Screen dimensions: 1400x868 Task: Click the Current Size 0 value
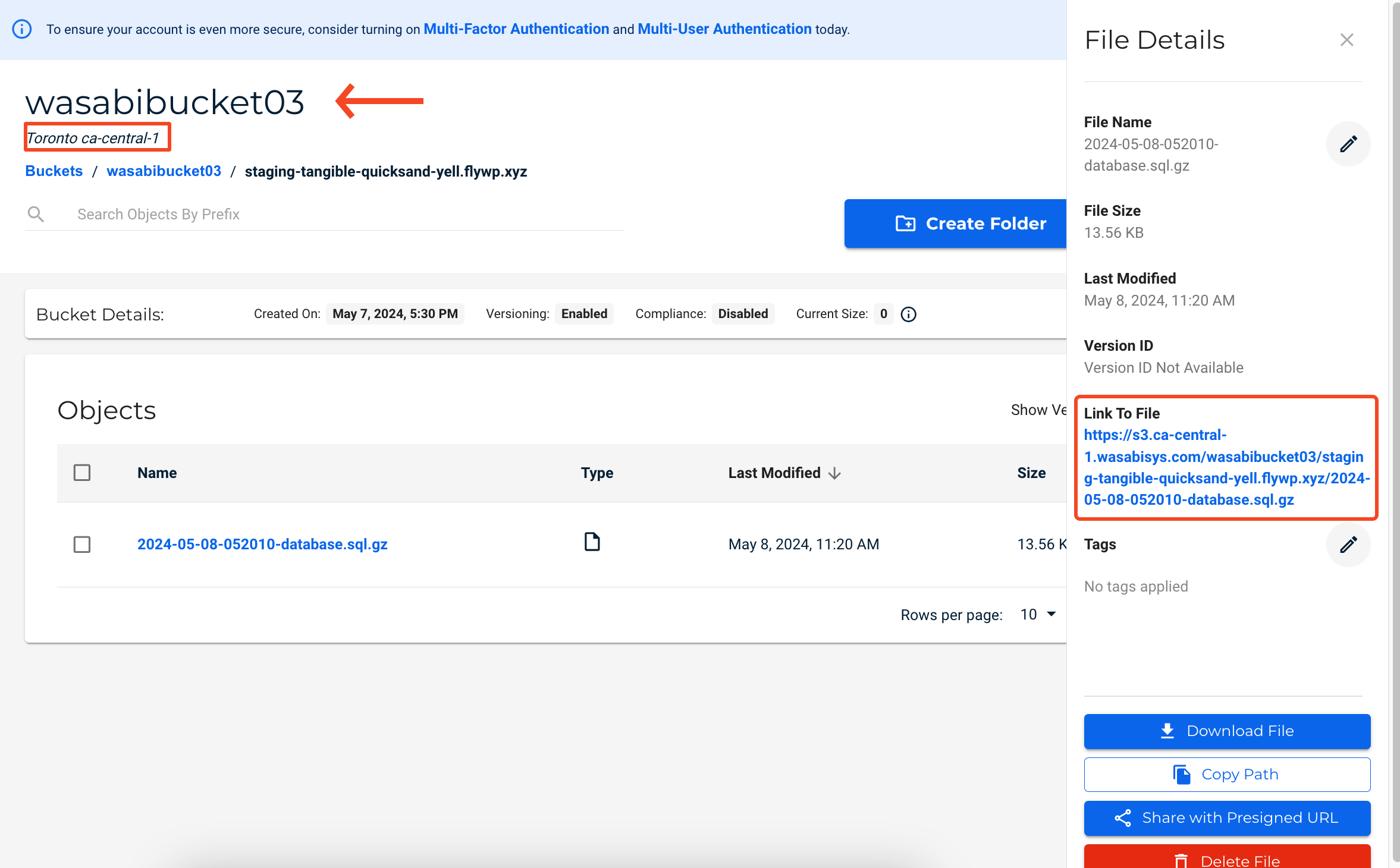pyautogui.click(x=884, y=314)
